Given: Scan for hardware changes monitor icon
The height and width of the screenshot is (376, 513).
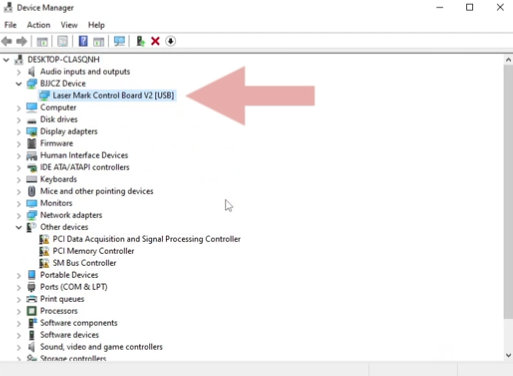Looking at the screenshot, I should pos(119,41).
